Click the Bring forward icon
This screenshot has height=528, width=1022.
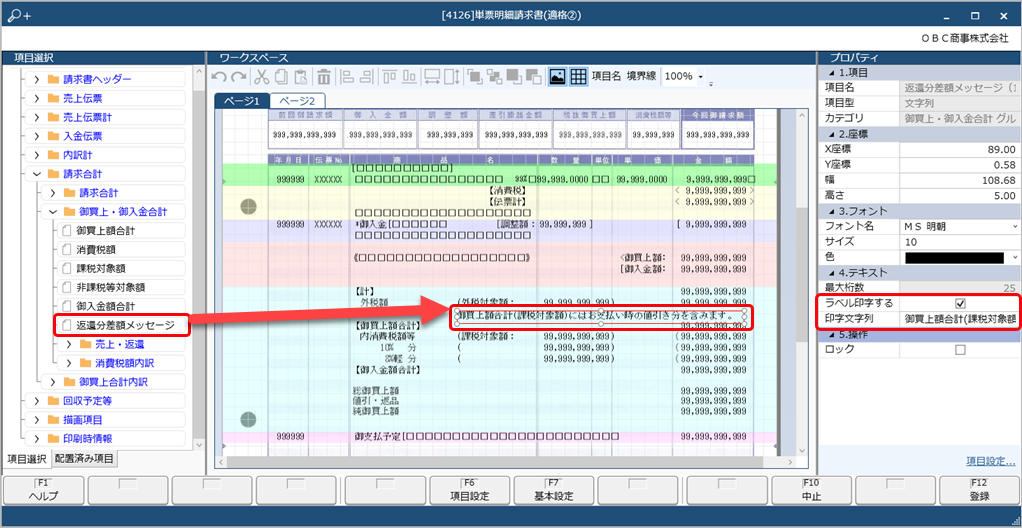tap(514, 77)
